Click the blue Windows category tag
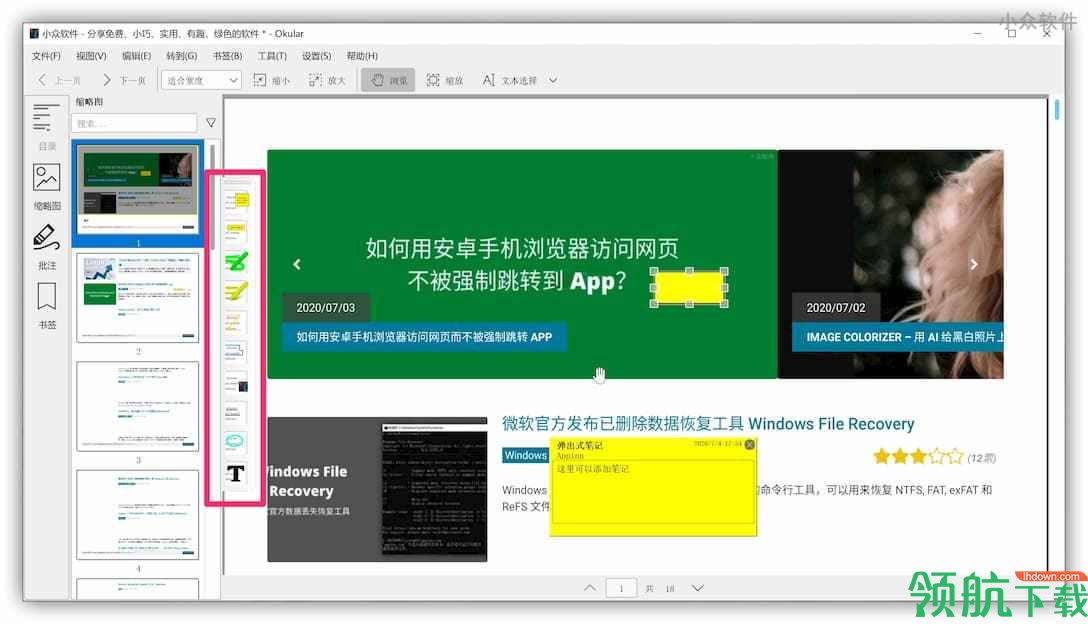The image size is (1088, 624). [525, 455]
